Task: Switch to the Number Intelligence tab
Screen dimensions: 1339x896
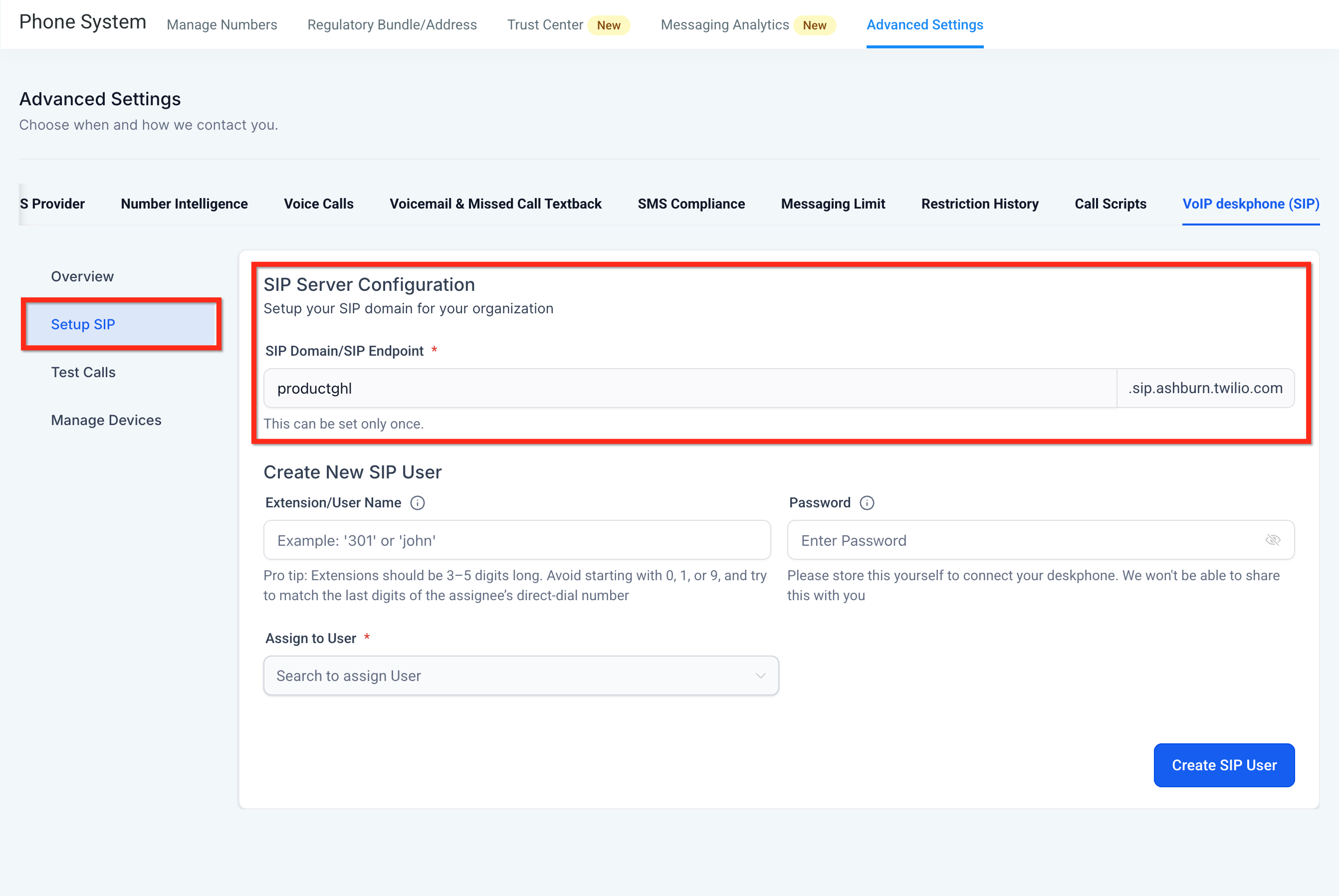Action: click(184, 204)
